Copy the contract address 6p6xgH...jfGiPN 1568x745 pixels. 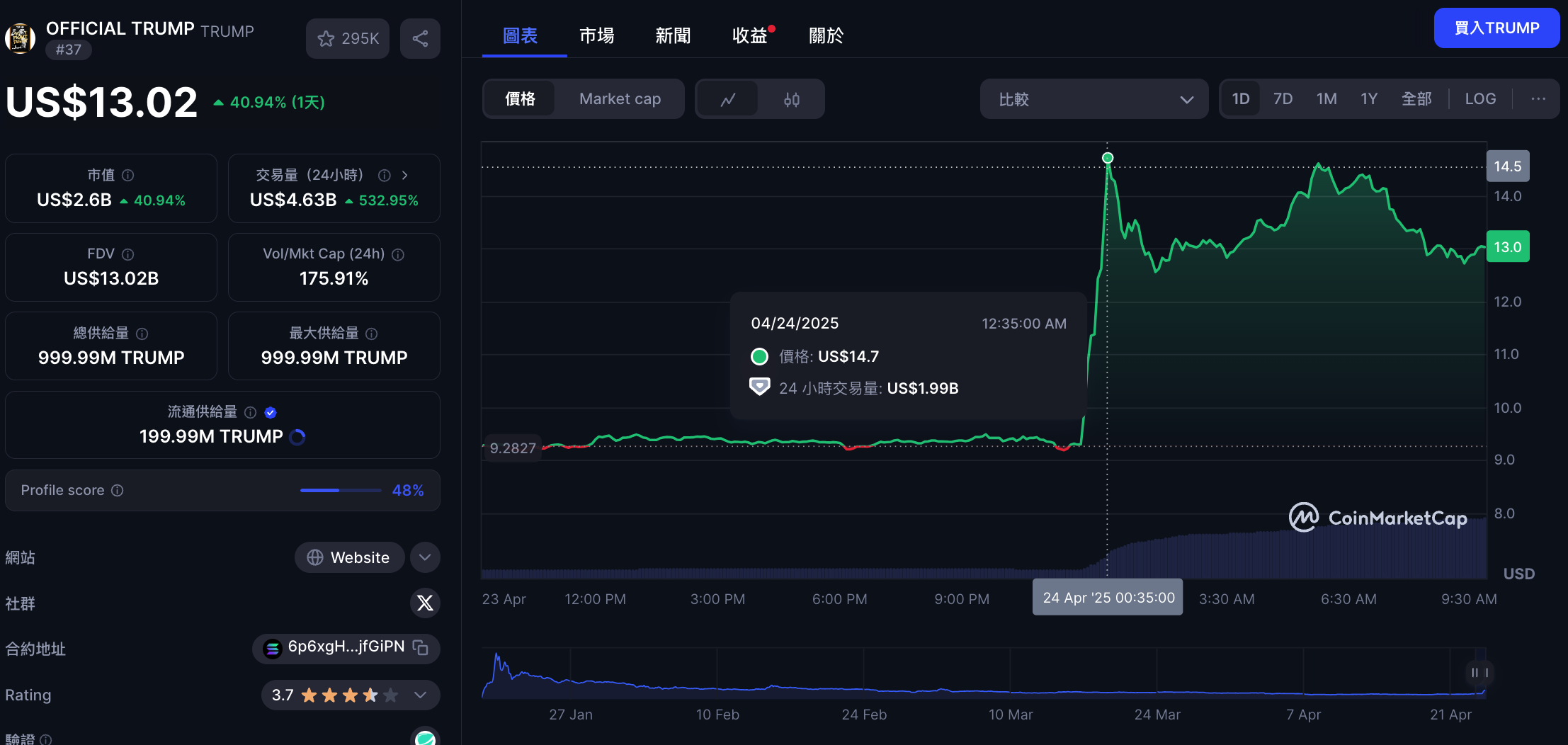[x=421, y=647]
